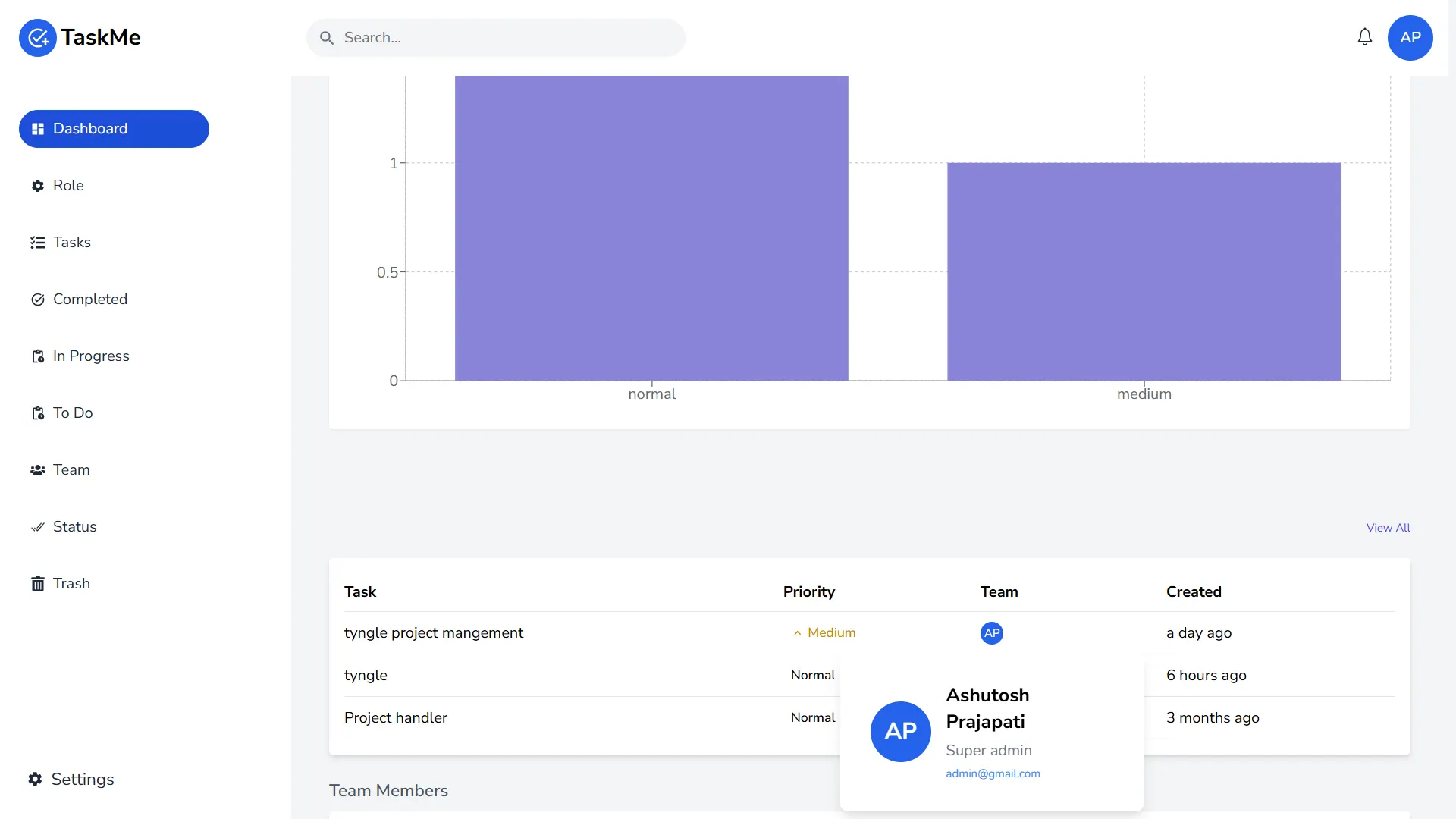1456x819 pixels.
Task: Click the Dashboard grid icon
Action: tap(38, 129)
